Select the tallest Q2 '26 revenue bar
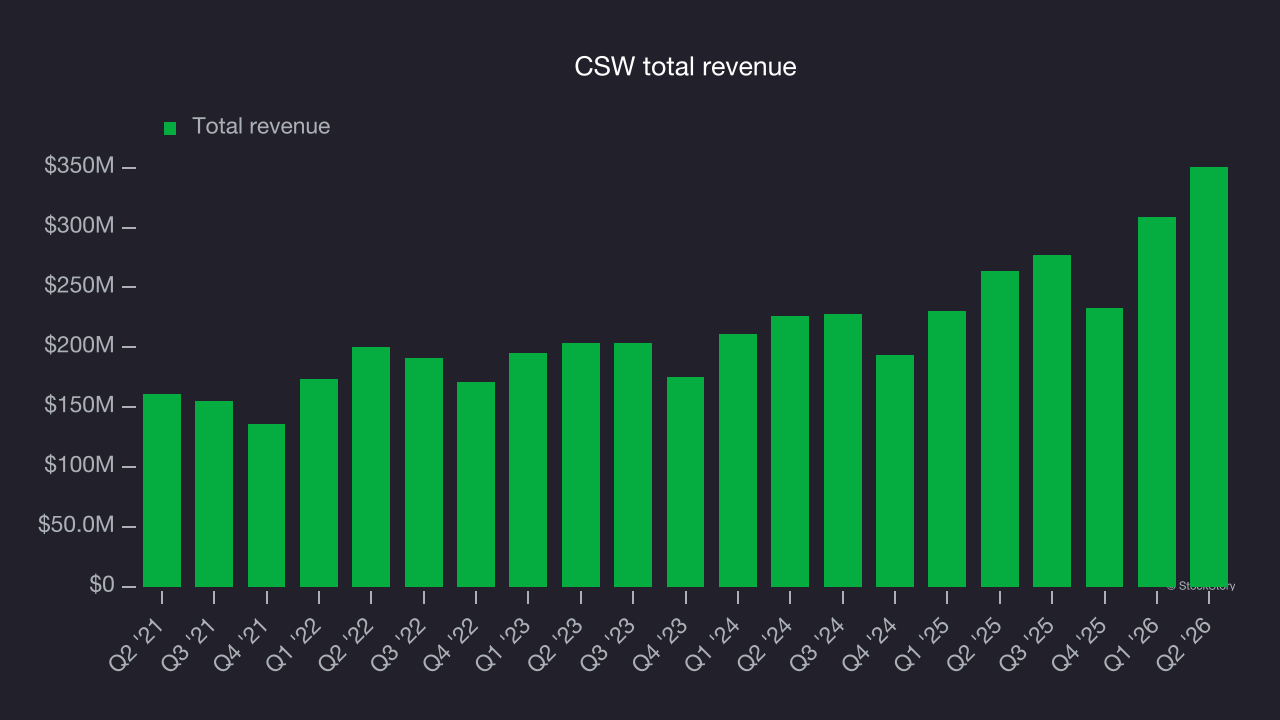This screenshot has width=1280, height=720. click(1209, 377)
